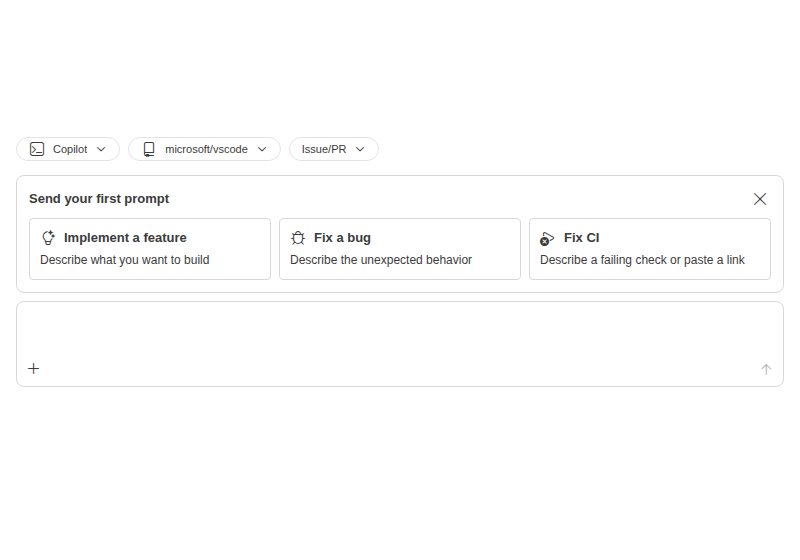This screenshot has height=560, width=800.
Task: Click the chevron next to Issue/PR
Action: coord(360,149)
